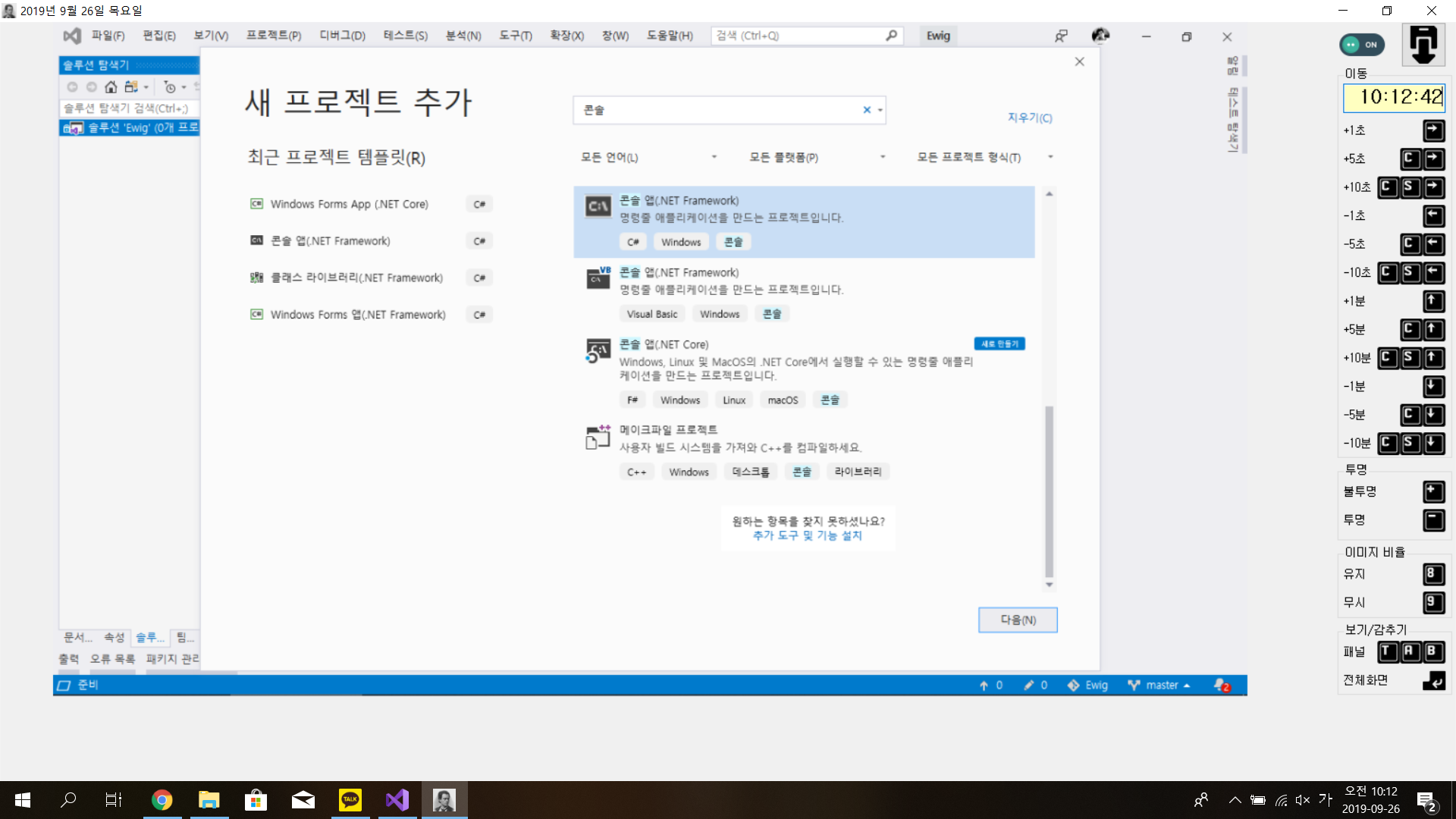
Task: Click the home icon in Solution Explorer toolbar
Action: [x=111, y=87]
